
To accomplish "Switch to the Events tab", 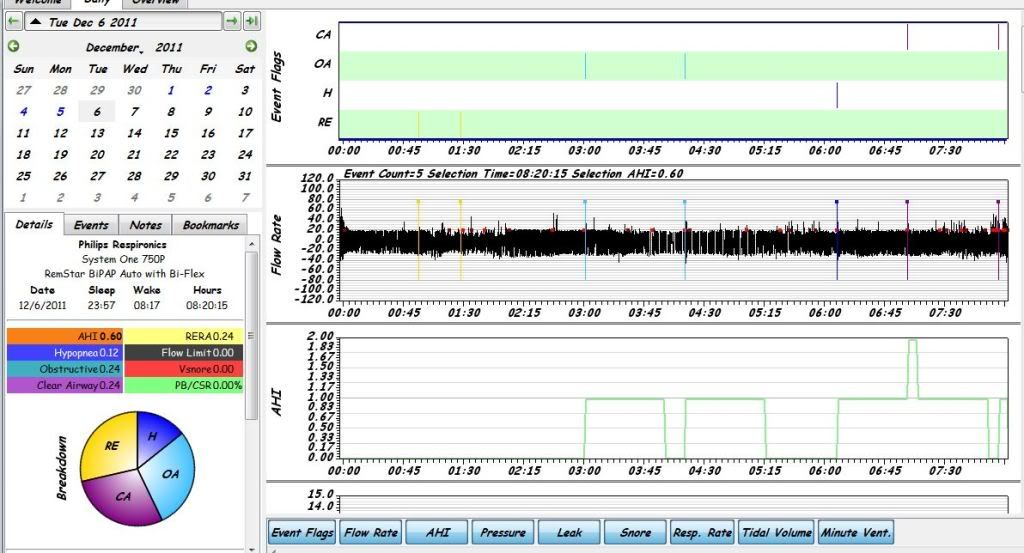I will 91,225.
